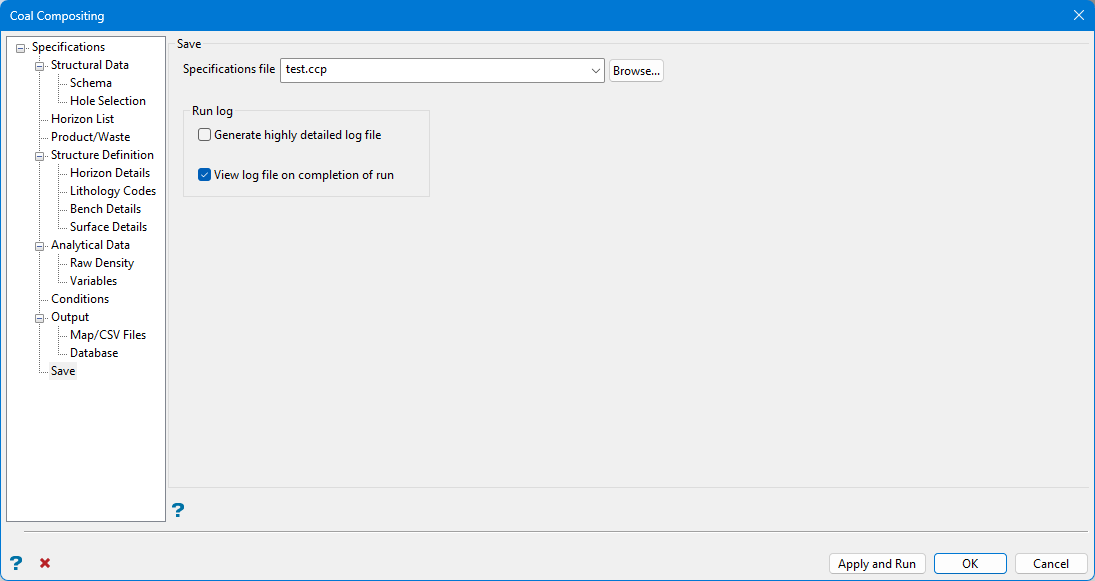The height and width of the screenshot is (581, 1095).
Task: Click the red X icon at bottom left
Action: (x=45, y=563)
